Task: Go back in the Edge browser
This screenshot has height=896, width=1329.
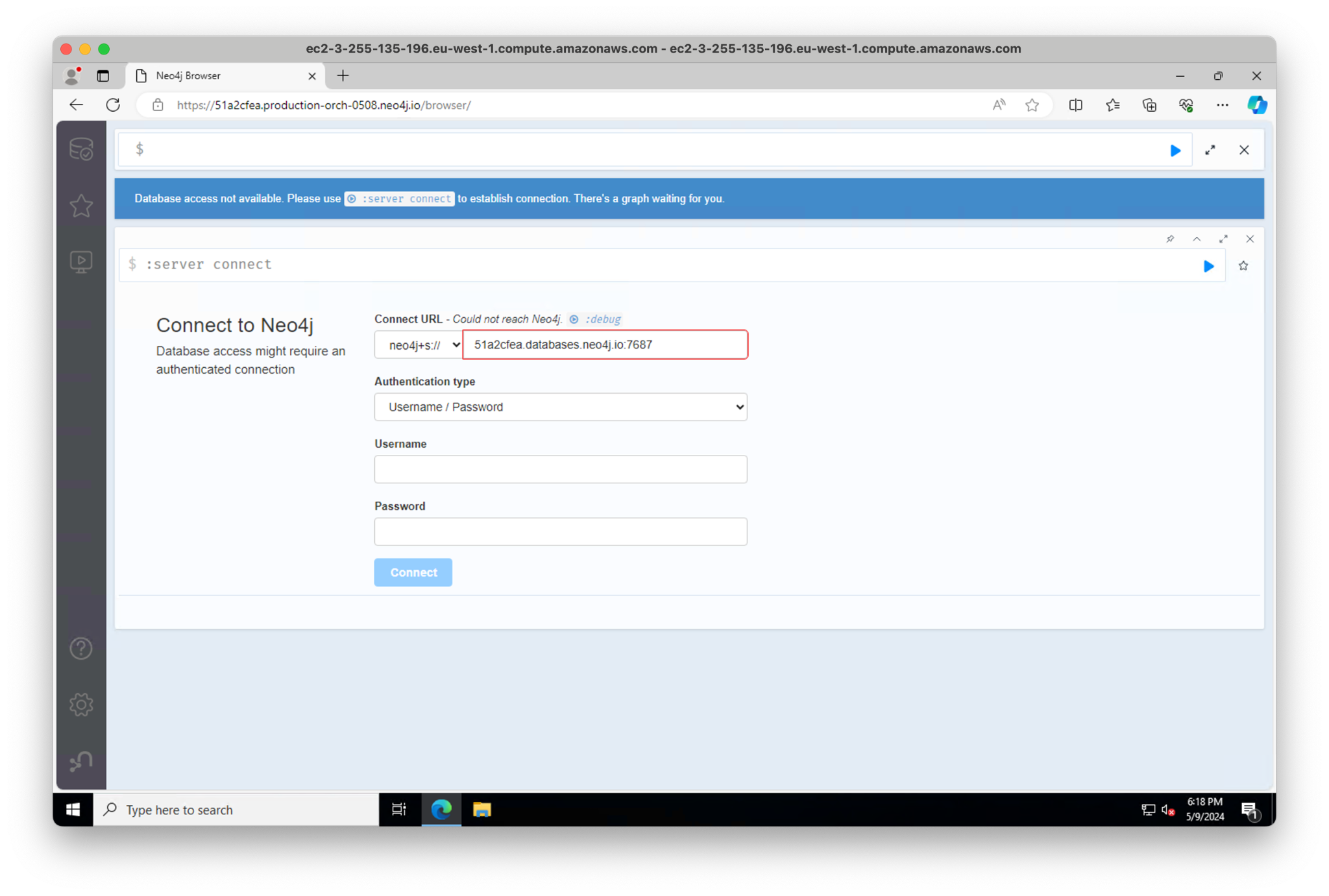Action: pos(77,105)
